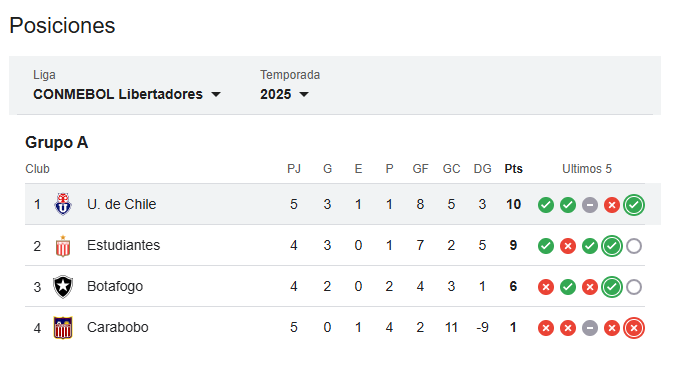
Task: Click the Botafogo star shield crest
Action: (x=63, y=287)
